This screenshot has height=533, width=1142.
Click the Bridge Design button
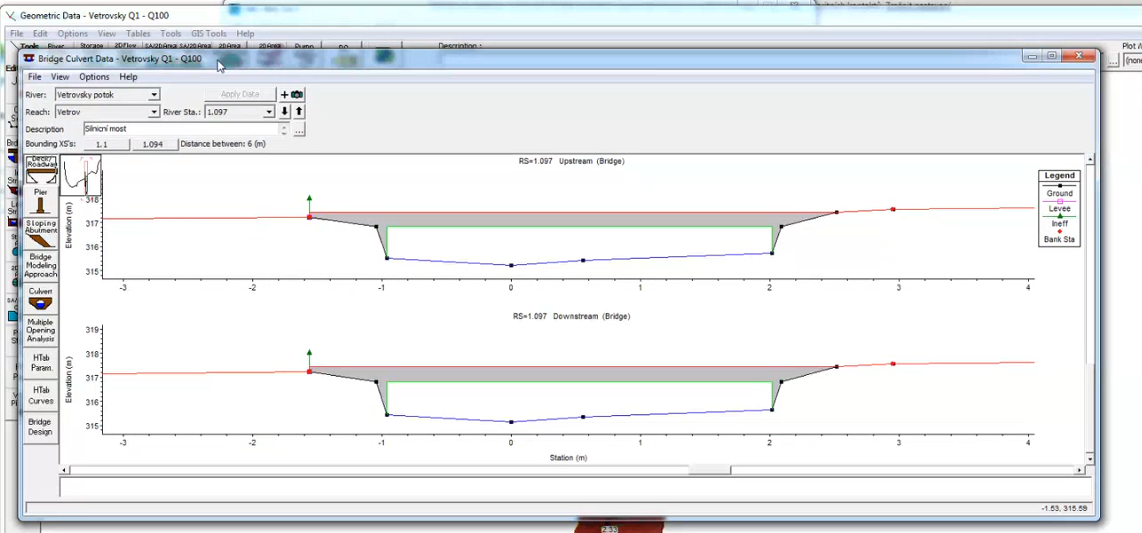[x=41, y=427]
